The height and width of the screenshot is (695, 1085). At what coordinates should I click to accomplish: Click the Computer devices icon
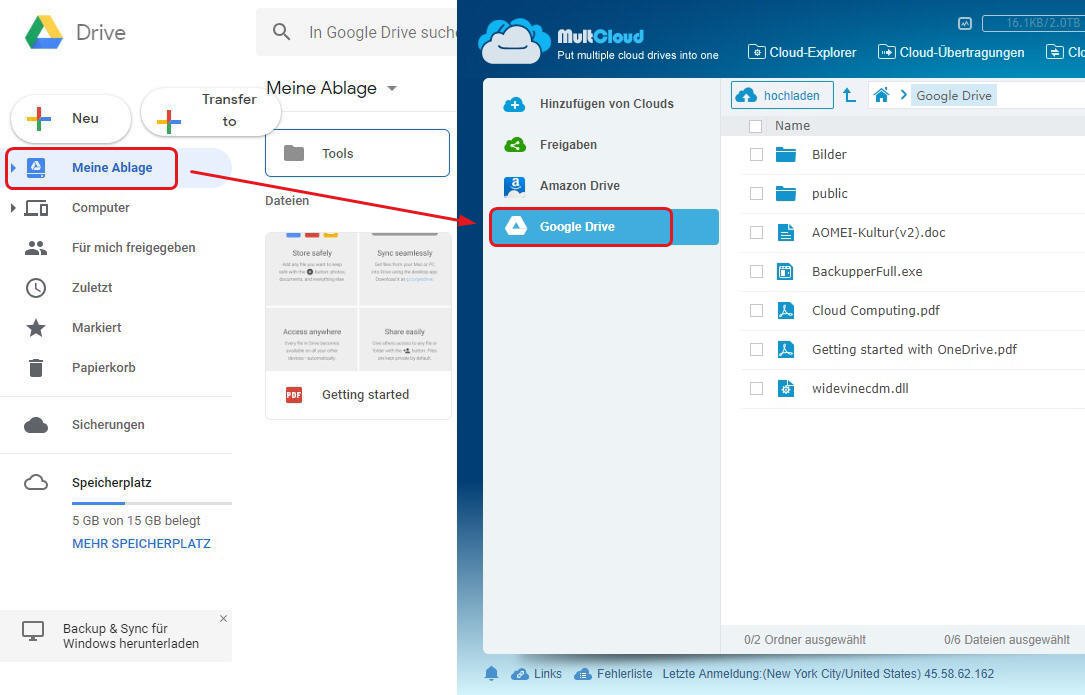(36, 208)
